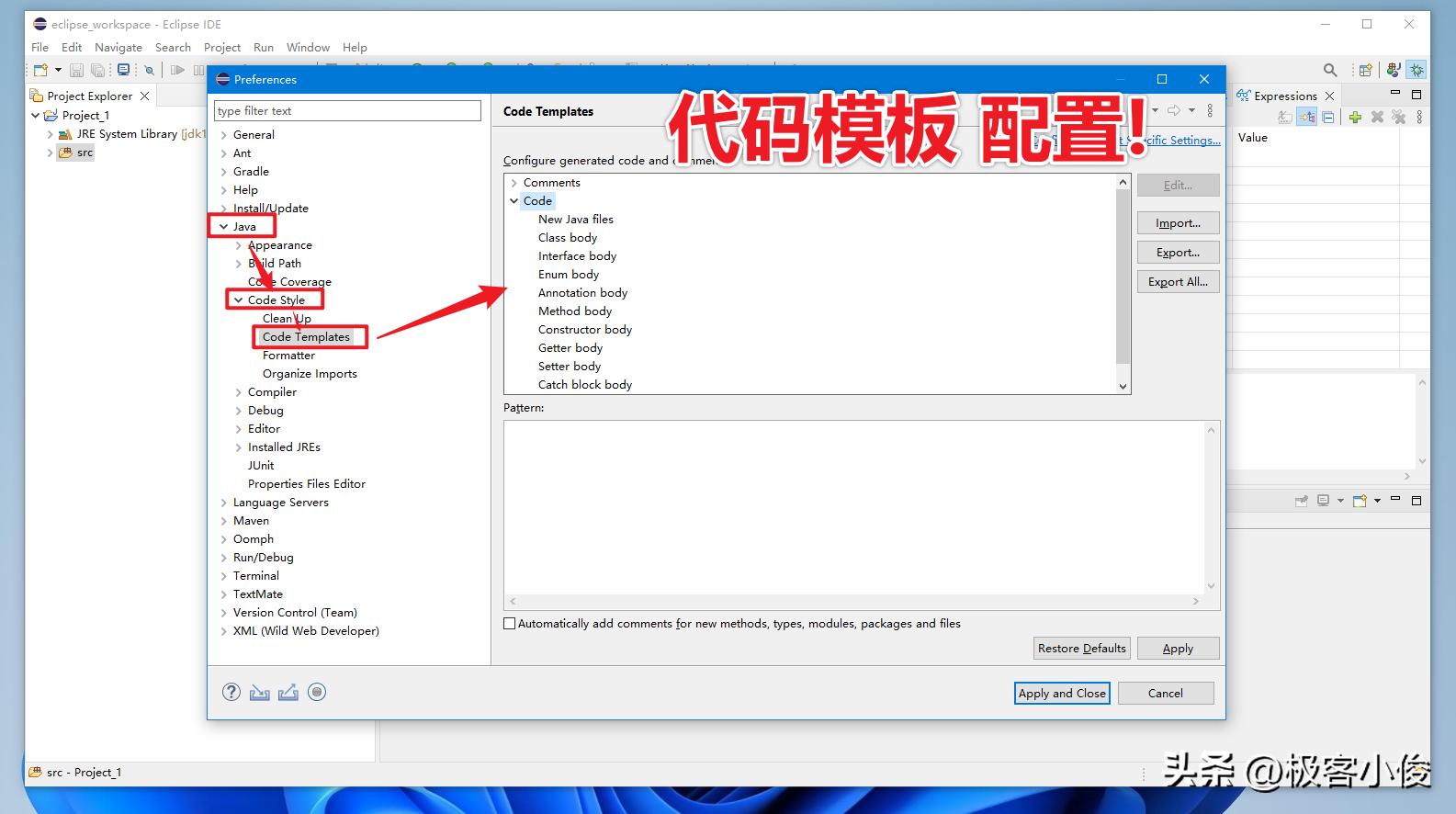Open the Preferences page three-dot menu
The width and height of the screenshot is (1456, 814).
[x=1210, y=110]
